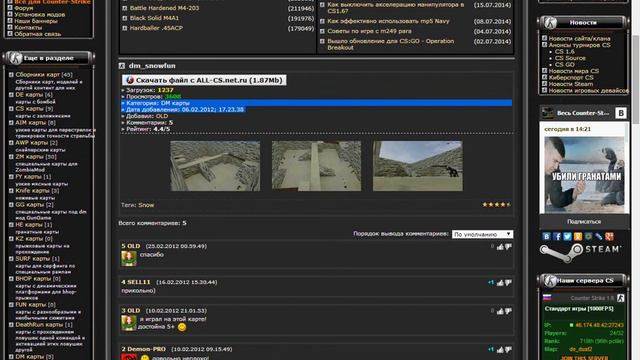Viewport: 640px width, 360px height.
Task: Open 'Black Solid M4A1' file link
Action: coord(154,18)
